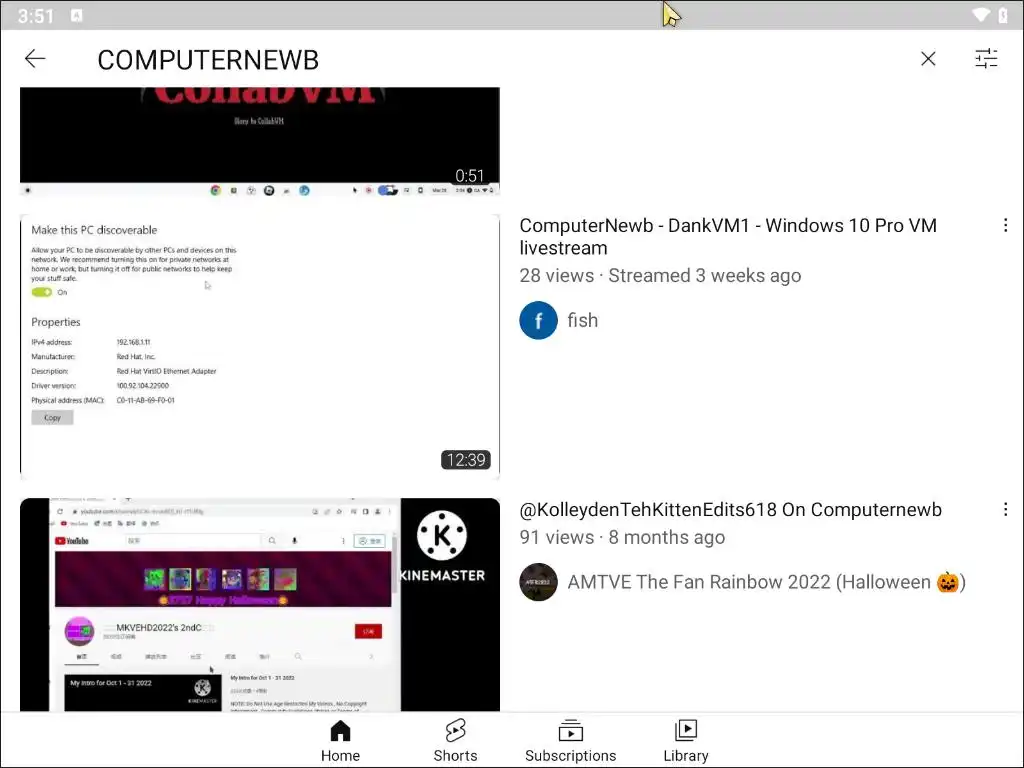Click the 3:51 clock in status bar
1024x768 pixels.
(x=35, y=15)
